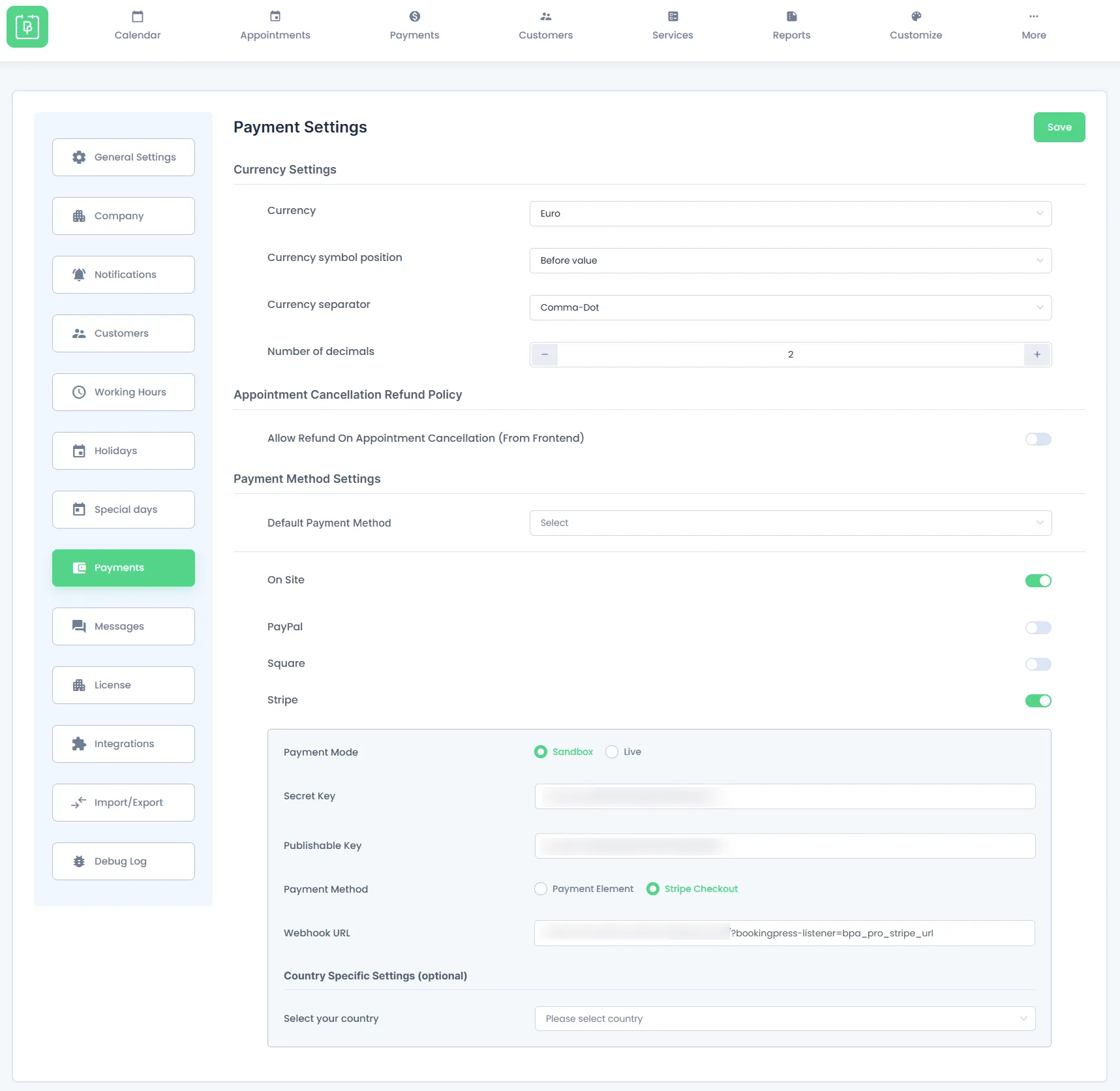
Task: Disable the Stripe payment toggle
Action: click(1038, 701)
